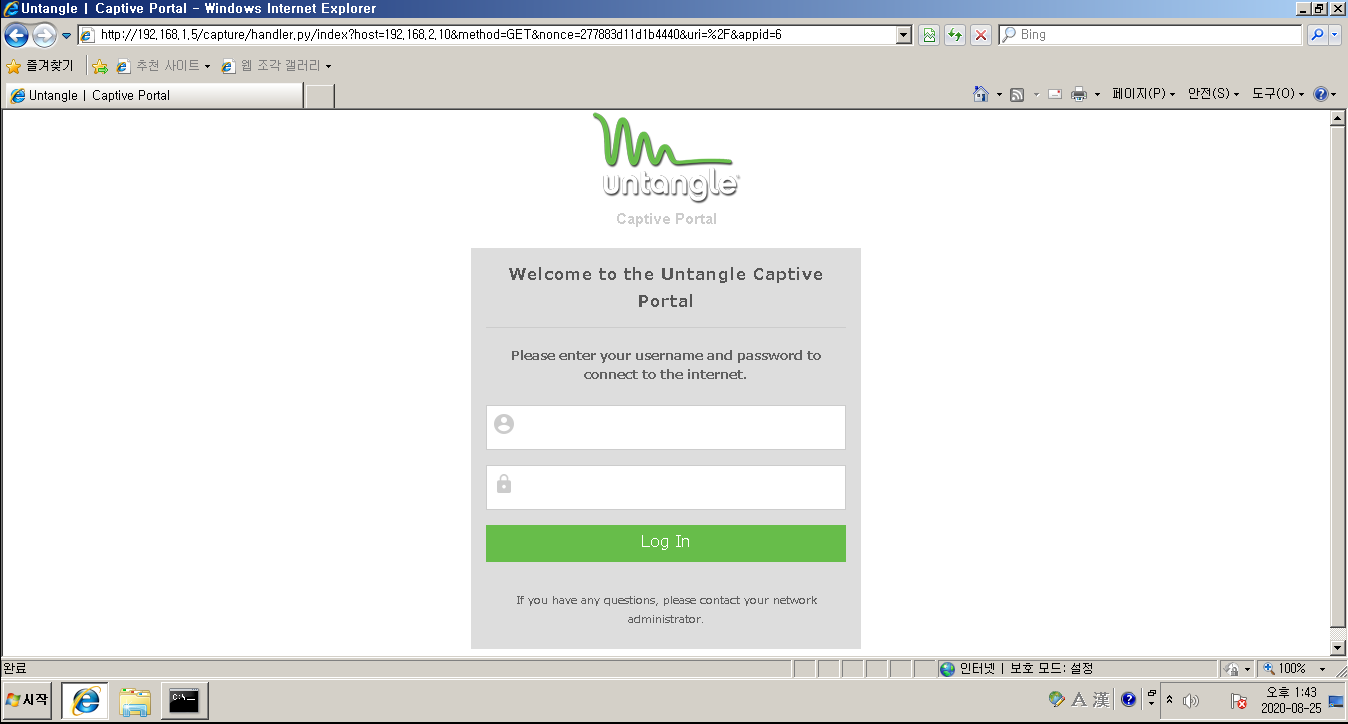
Task: Open Command Prompt taskbar icon
Action: [185, 701]
